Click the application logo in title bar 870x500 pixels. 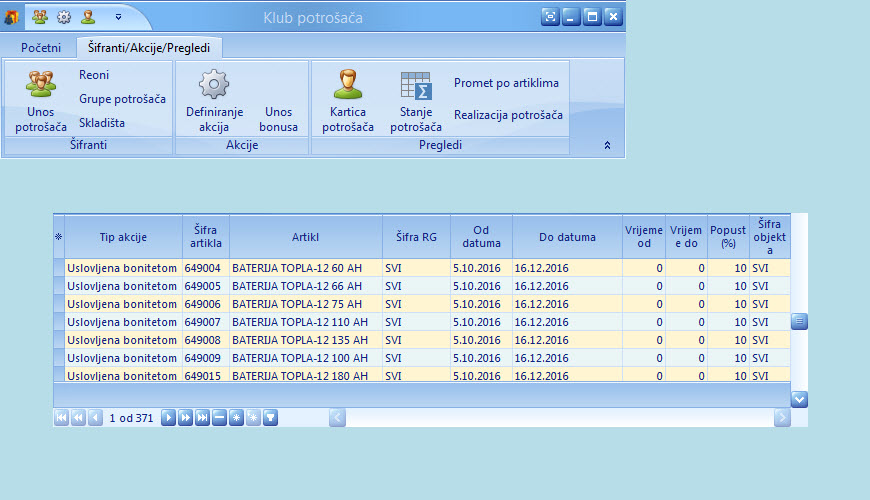[11, 17]
